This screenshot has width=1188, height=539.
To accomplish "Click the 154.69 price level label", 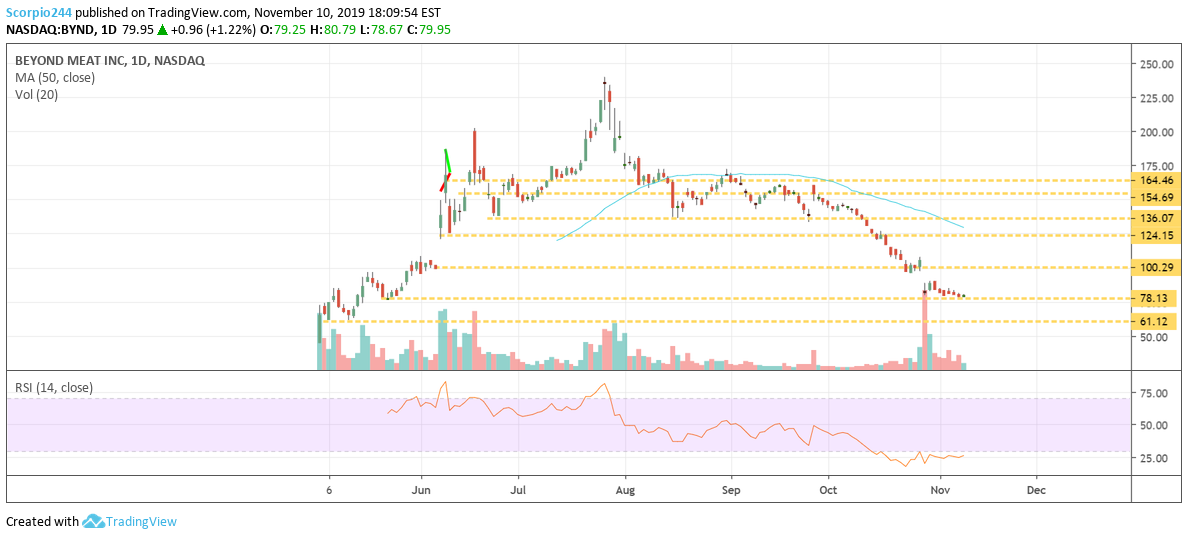I will pyautogui.click(x=1155, y=197).
